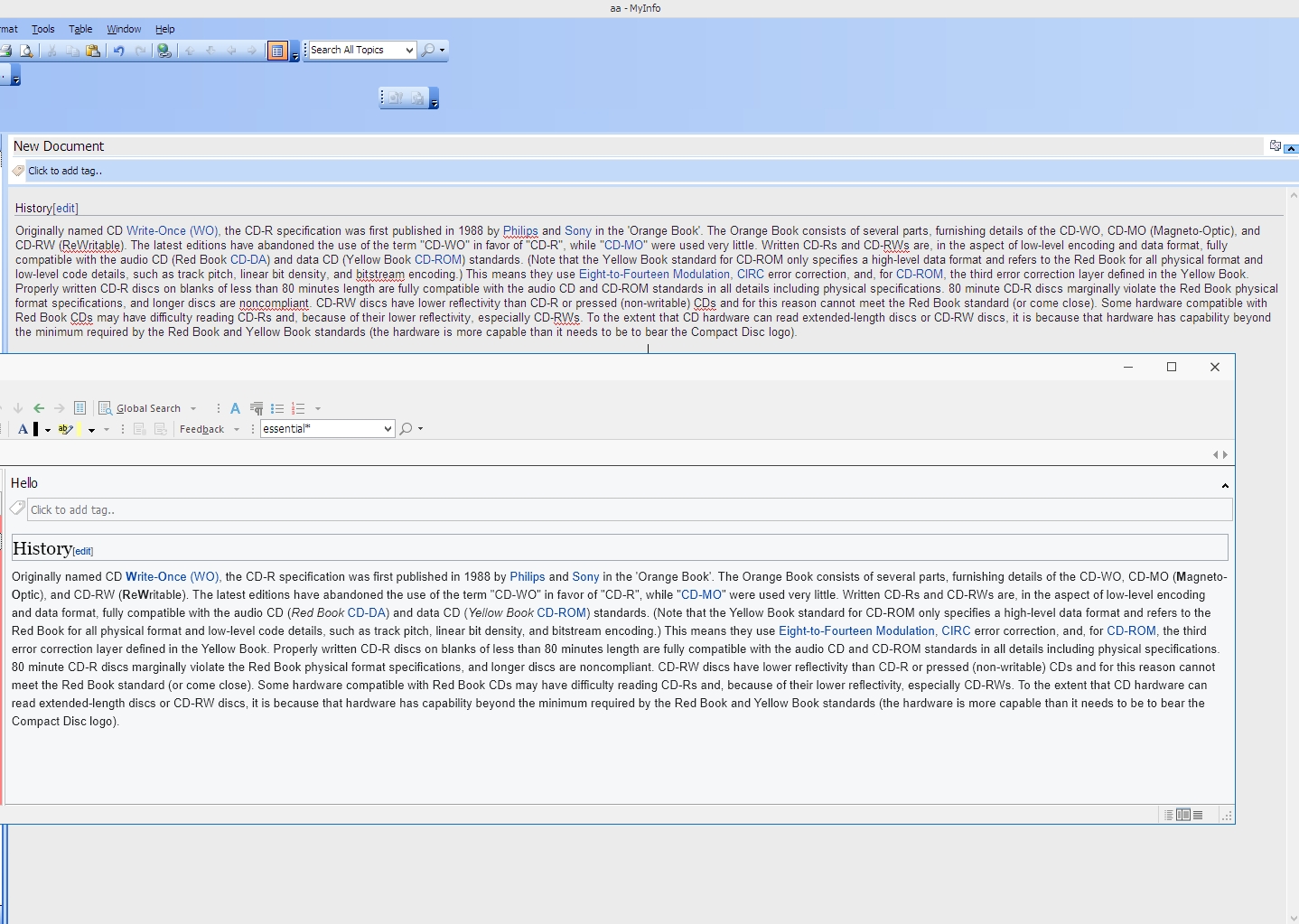This screenshot has width=1299, height=924.
Task: Open the Tools menu
Action: 42,29
